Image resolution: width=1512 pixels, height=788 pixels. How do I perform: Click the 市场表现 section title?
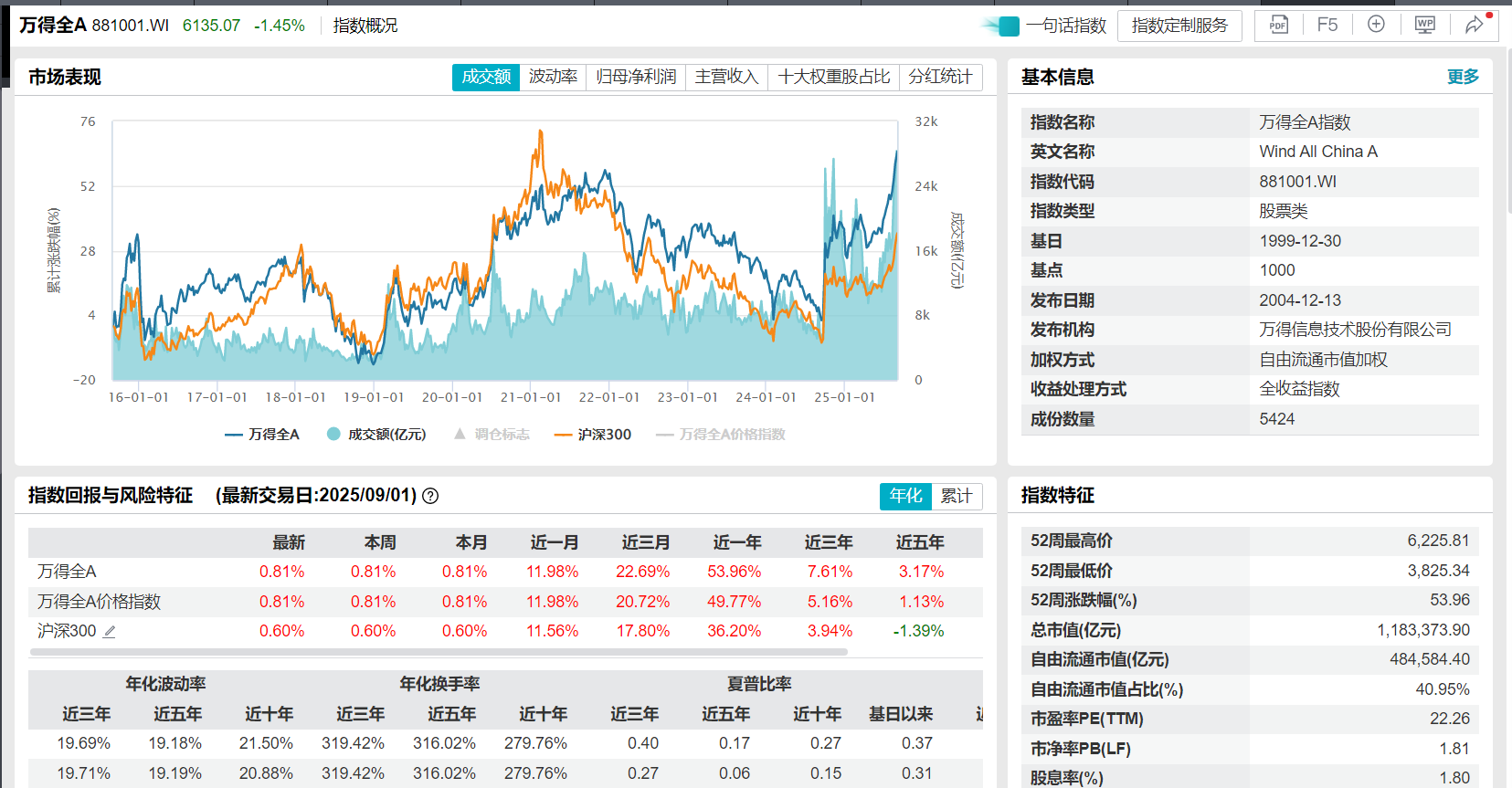pyautogui.click(x=65, y=77)
